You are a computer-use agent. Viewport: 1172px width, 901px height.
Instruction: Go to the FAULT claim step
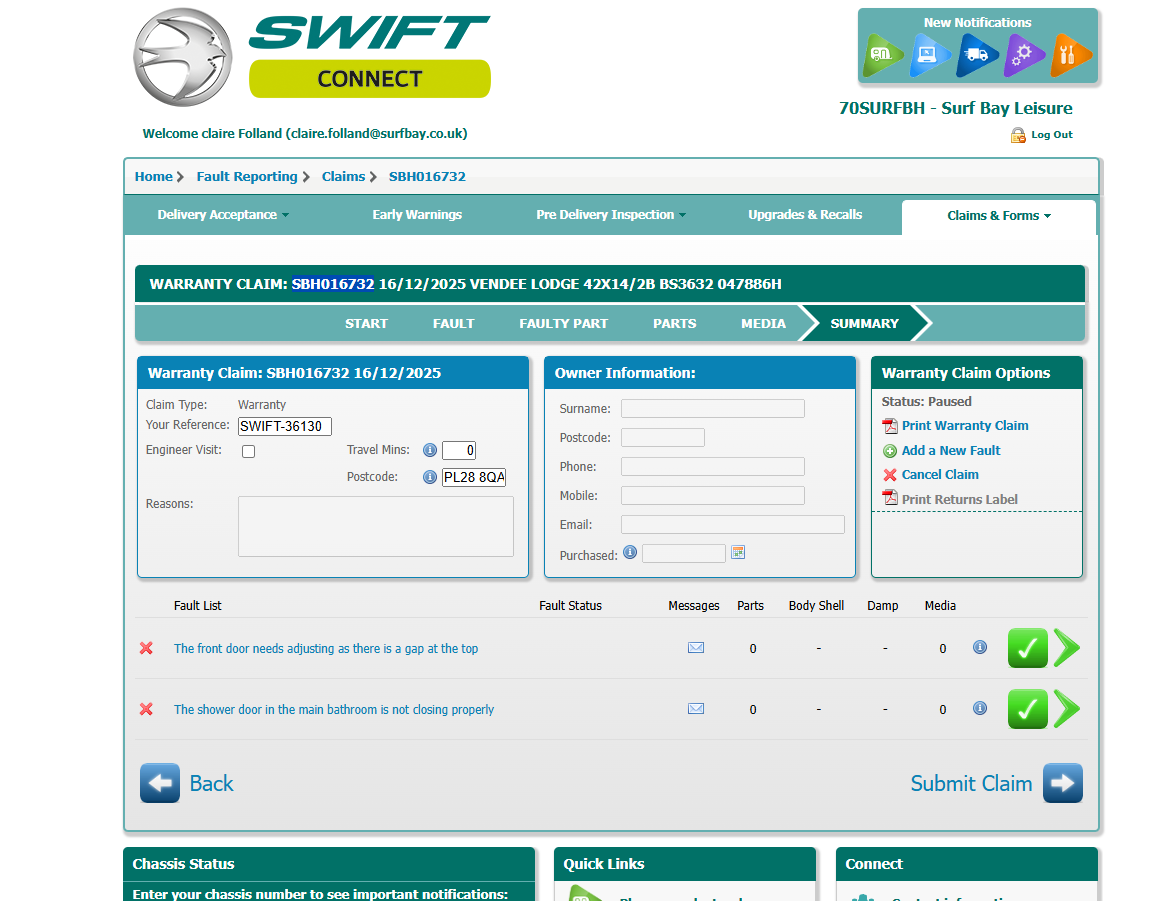[453, 324]
